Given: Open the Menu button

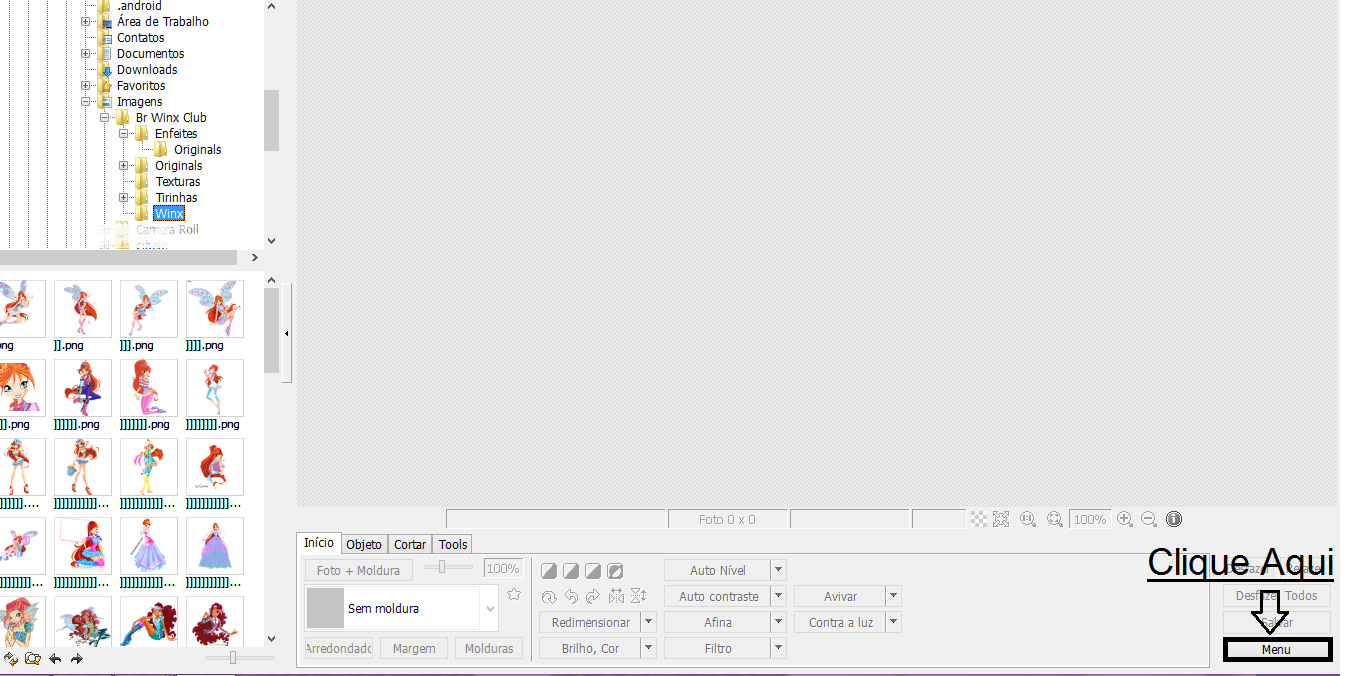Looking at the screenshot, I should (x=1277, y=650).
